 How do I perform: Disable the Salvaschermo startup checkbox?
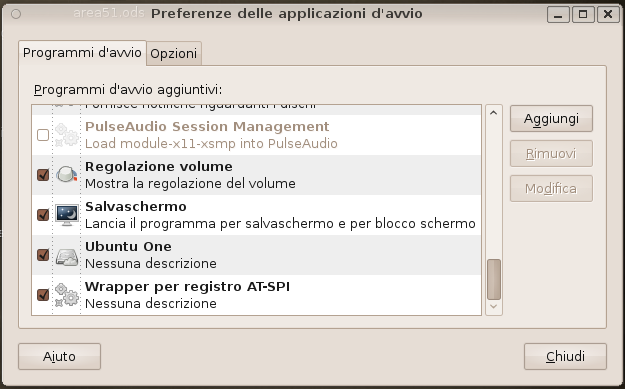[x=43, y=215]
